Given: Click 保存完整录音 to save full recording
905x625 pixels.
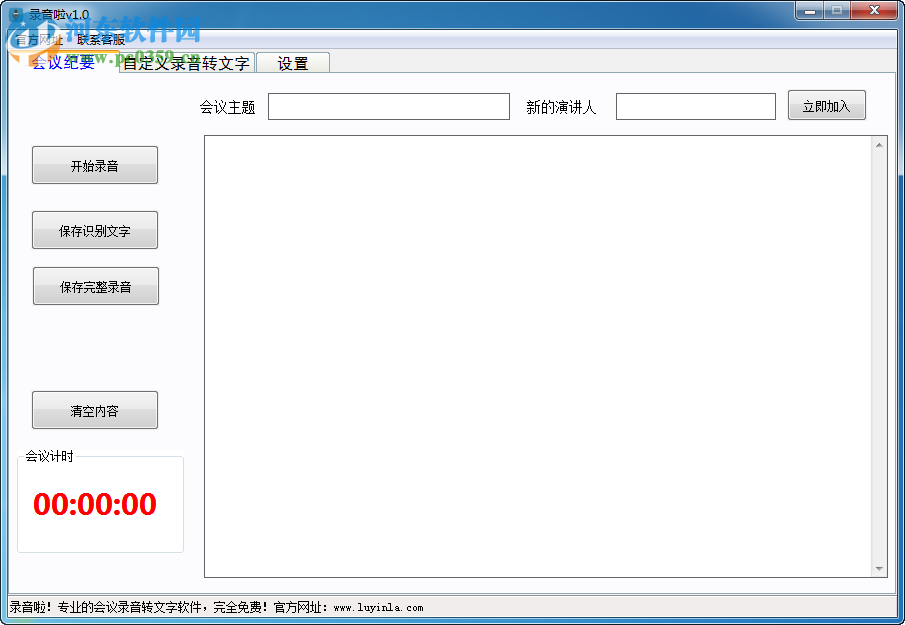Looking at the screenshot, I should pyautogui.click(x=94, y=286).
